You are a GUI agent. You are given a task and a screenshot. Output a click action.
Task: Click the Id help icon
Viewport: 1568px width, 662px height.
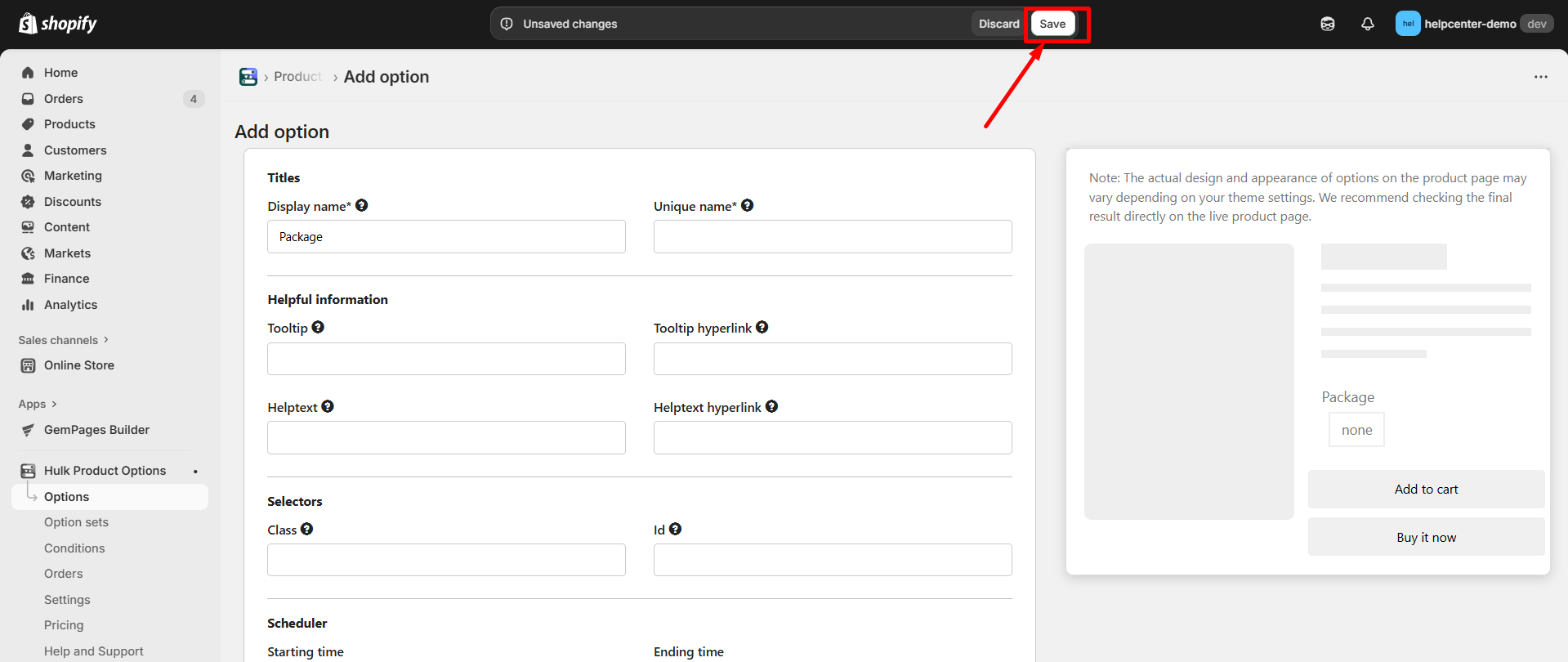(x=675, y=530)
